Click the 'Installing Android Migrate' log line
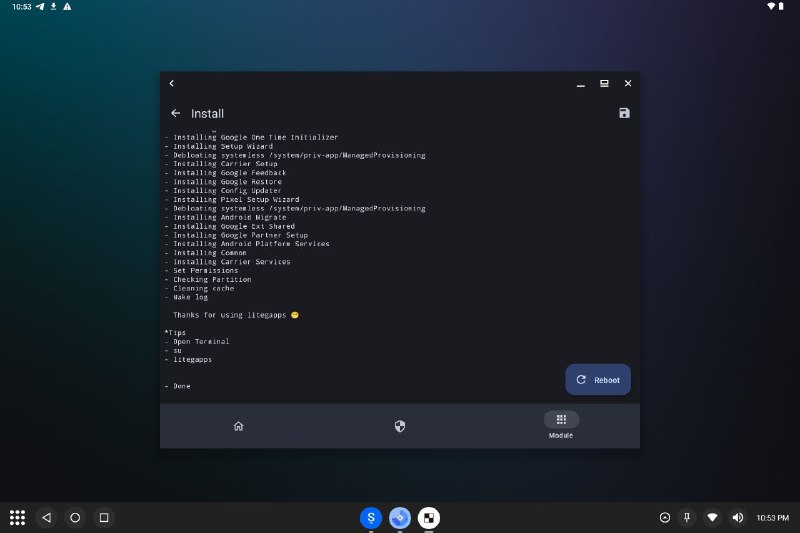 pos(226,217)
